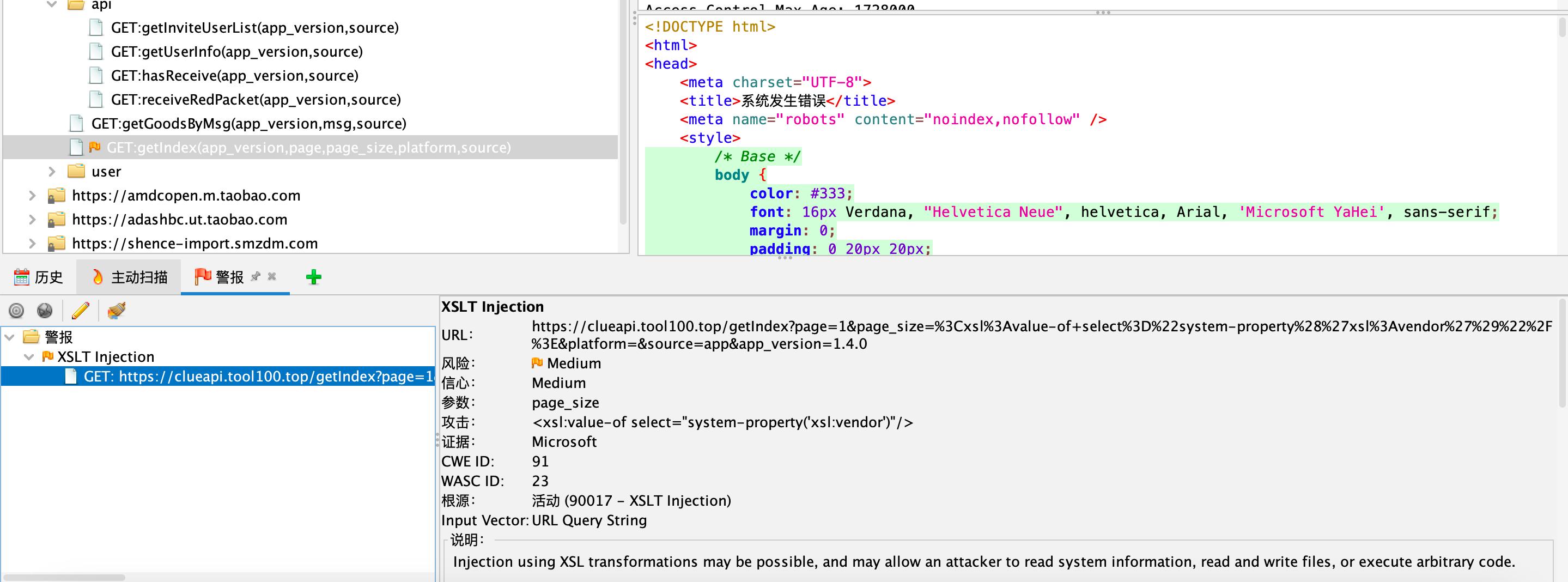
Task: Switch to the 历史 tab
Action: coord(47,277)
